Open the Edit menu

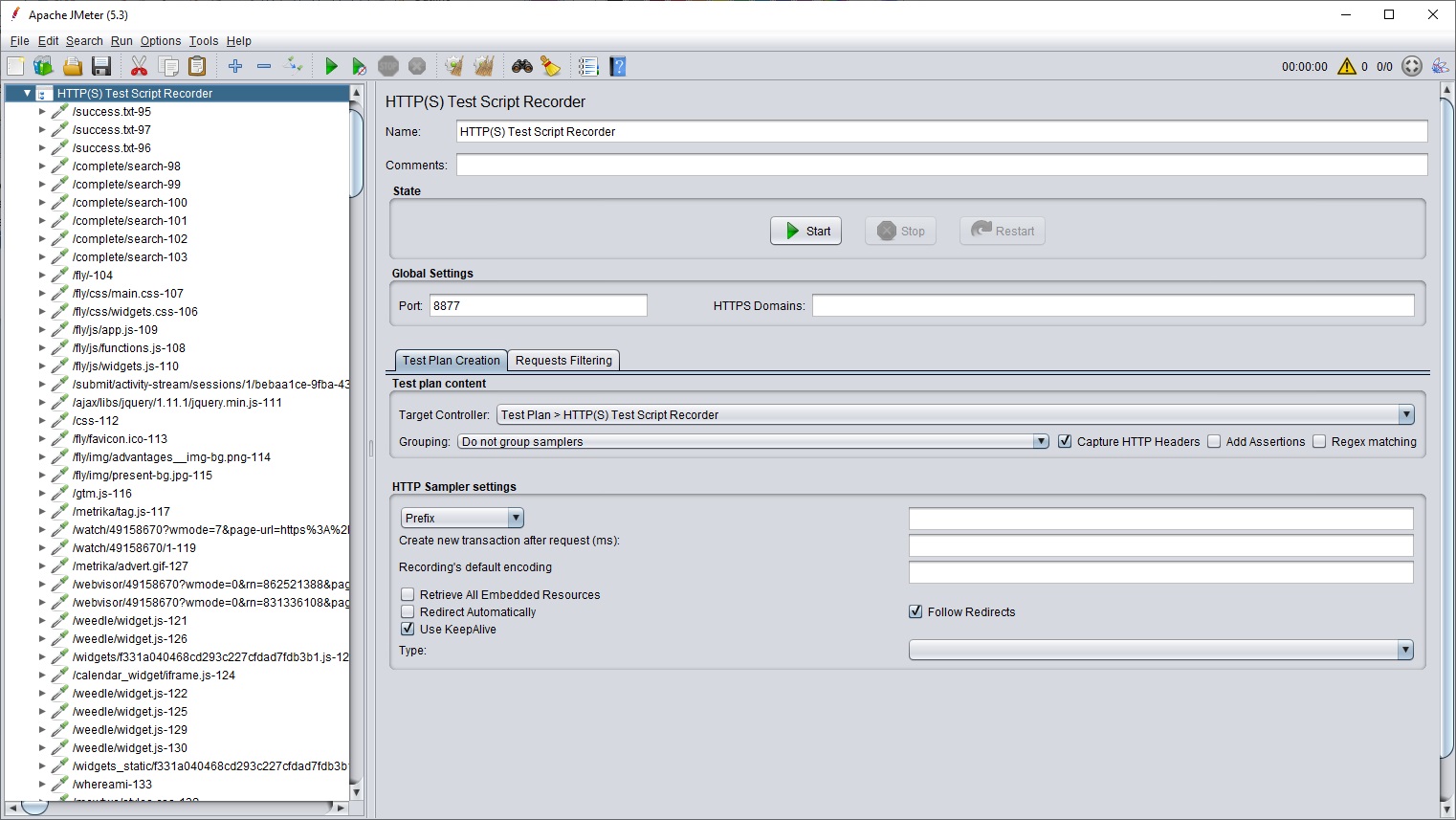[48, 41]
